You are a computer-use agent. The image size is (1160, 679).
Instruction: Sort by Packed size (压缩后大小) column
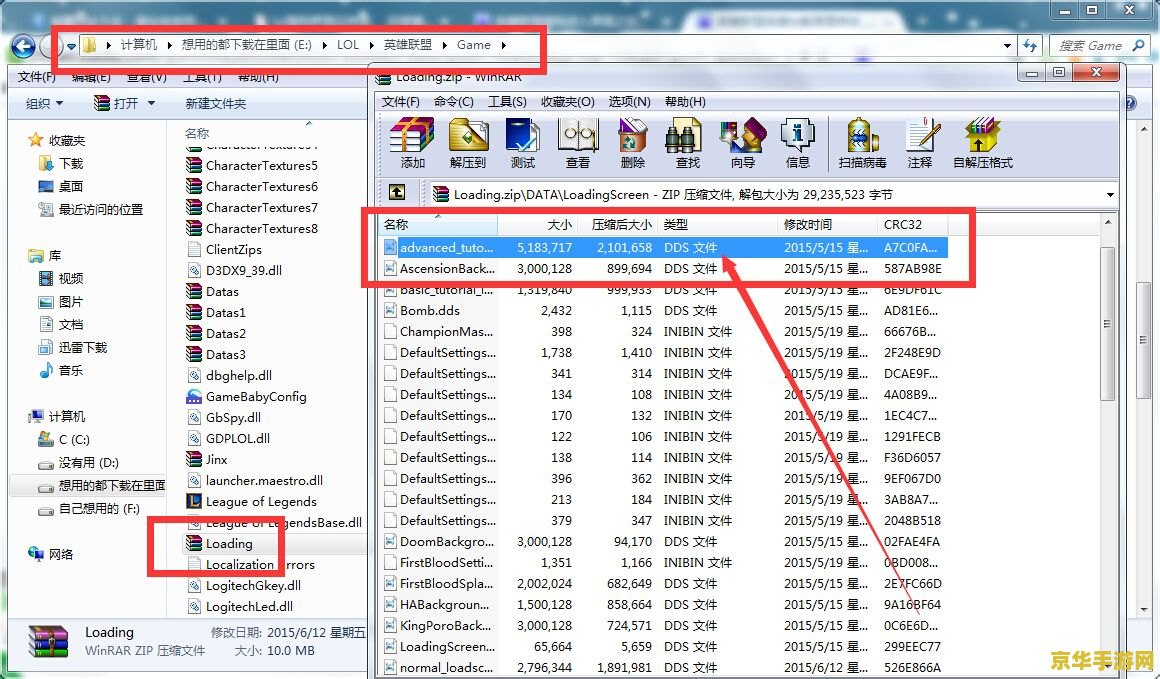618,224
